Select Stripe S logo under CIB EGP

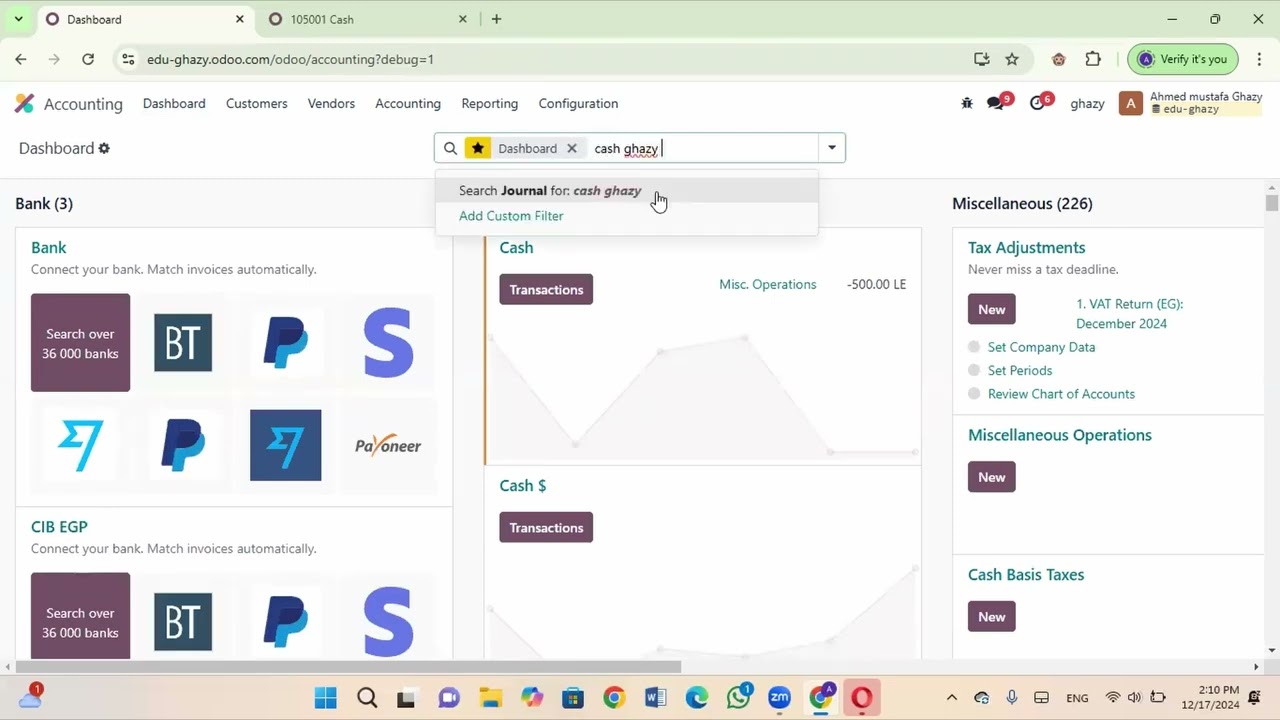(388, 621)
